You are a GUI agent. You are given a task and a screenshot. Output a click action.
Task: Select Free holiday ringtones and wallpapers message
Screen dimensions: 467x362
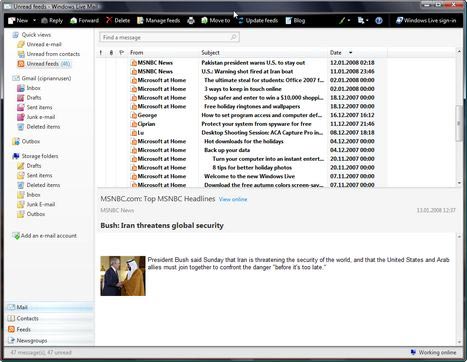(x=253, y=106)
